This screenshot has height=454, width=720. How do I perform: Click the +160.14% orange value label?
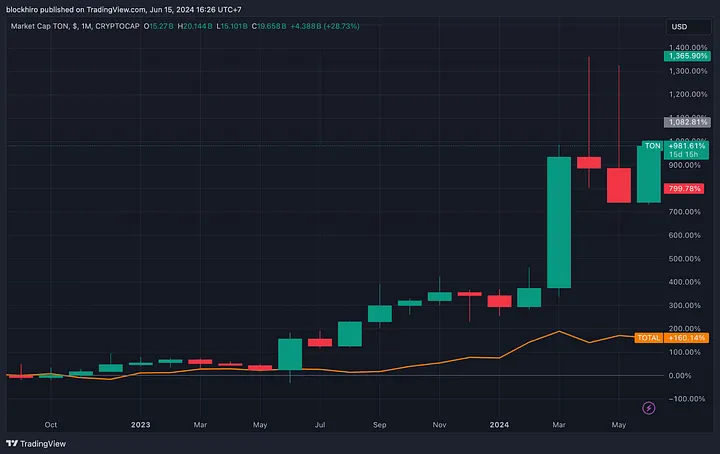click(686, 338)
